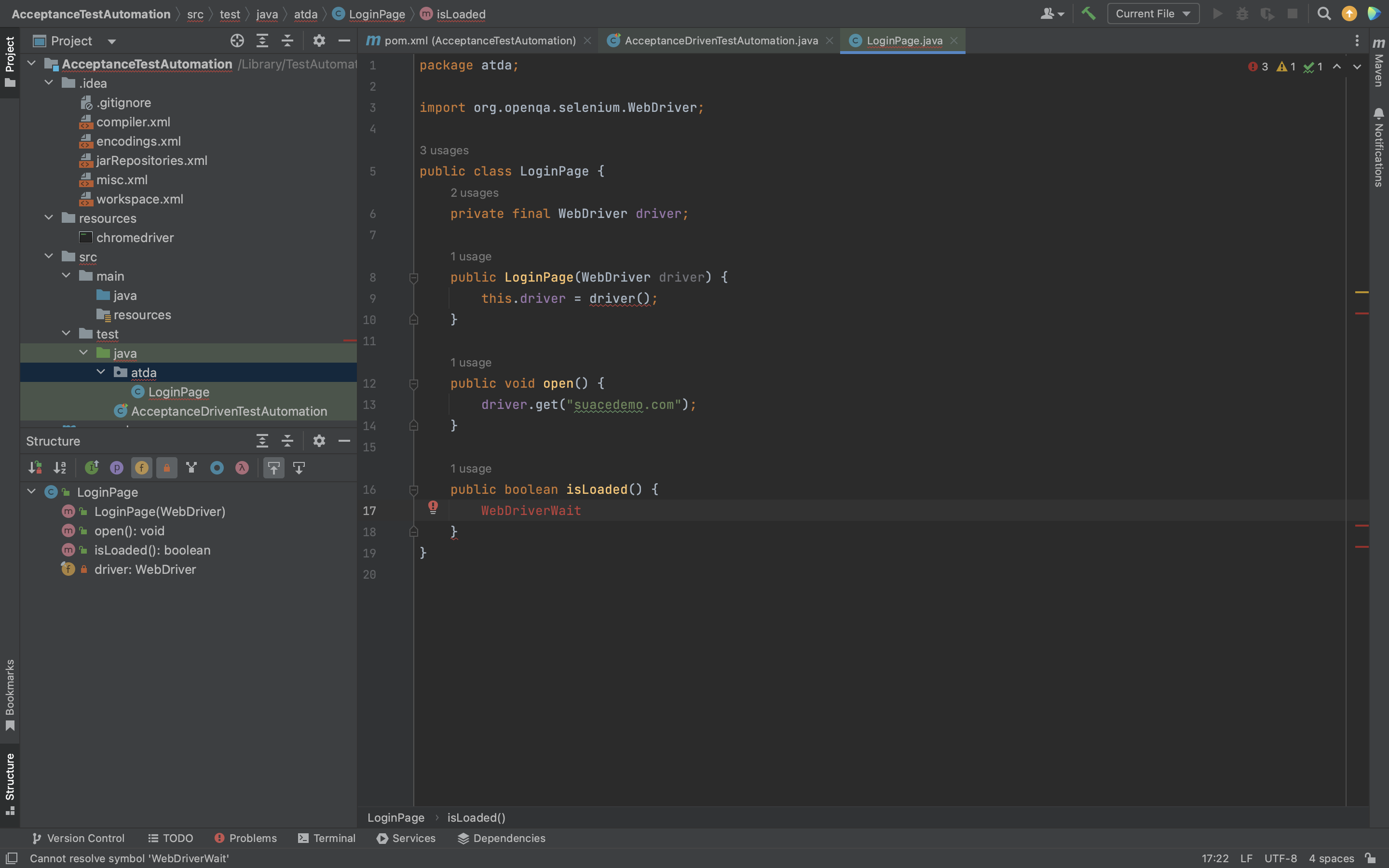Open the TODO tool window
1389x868 pixels.
tap(170, 838)
